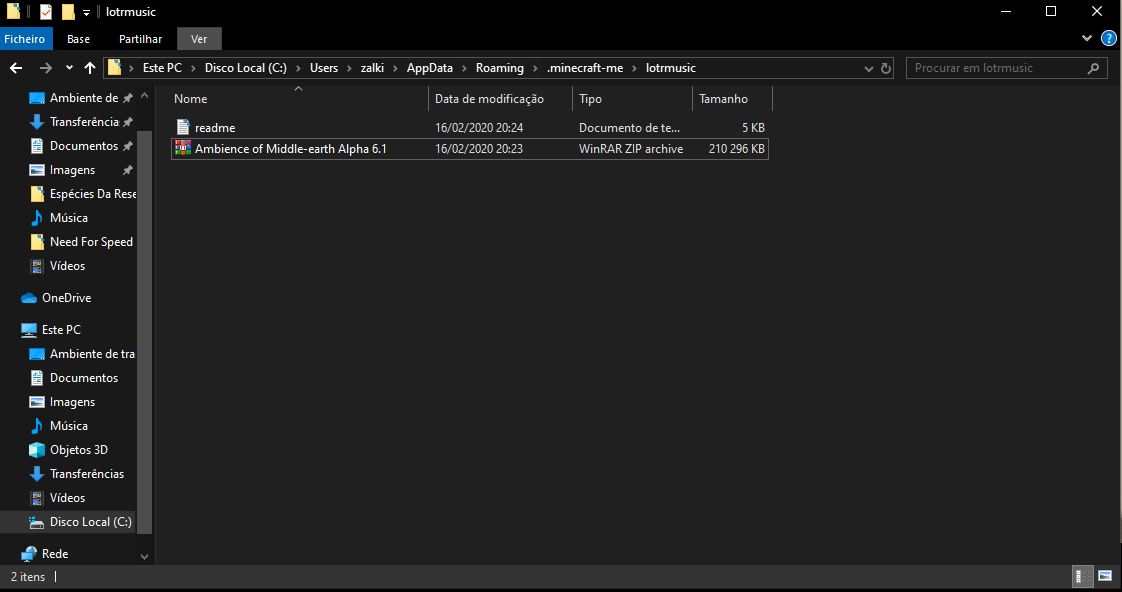Open the address bar history dropdown
The height and width of the screenshot is (592, 1122).
click(x=868, y=68)
